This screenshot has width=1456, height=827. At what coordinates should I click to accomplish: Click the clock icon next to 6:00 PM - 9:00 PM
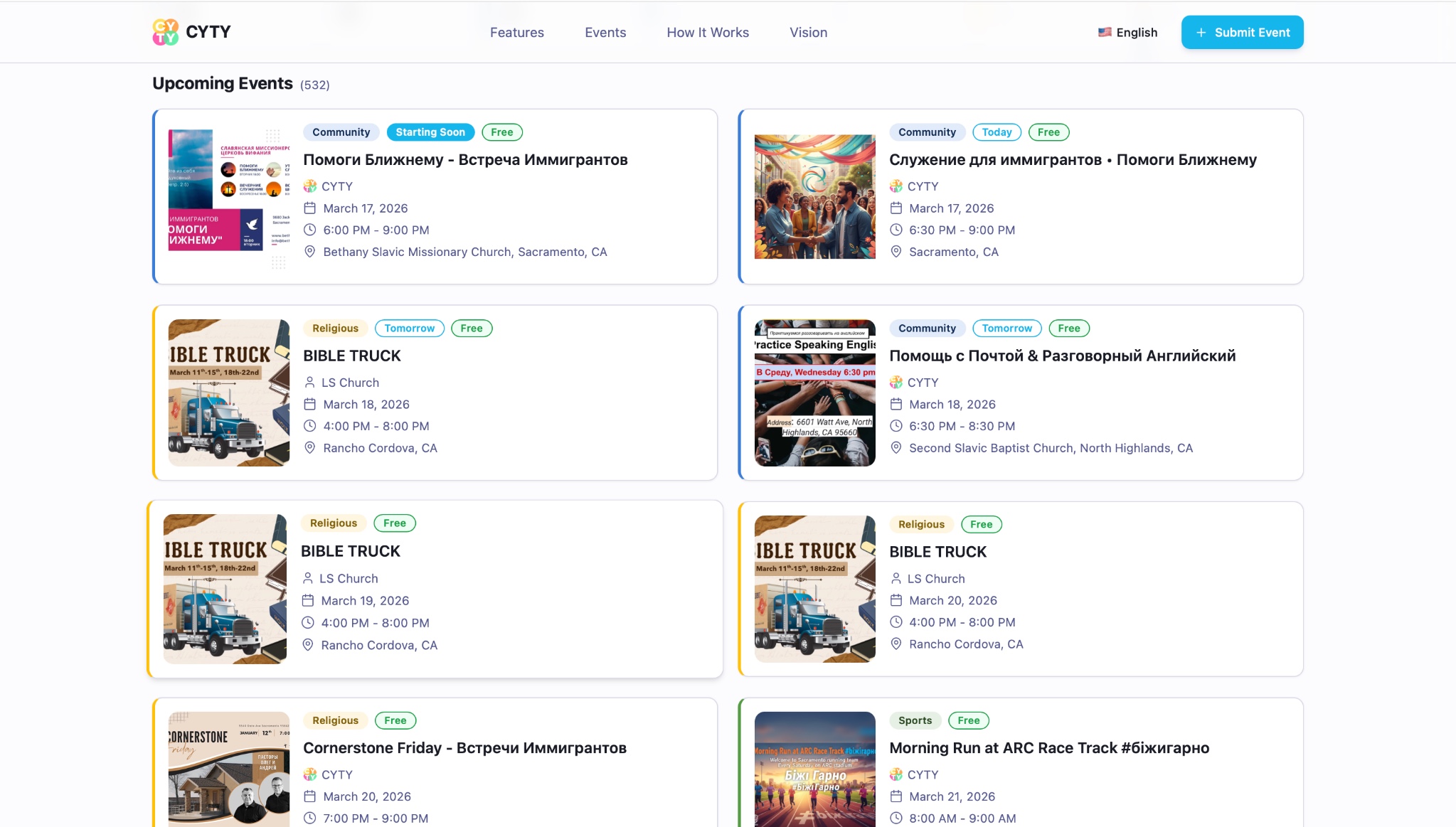(309, 230)
